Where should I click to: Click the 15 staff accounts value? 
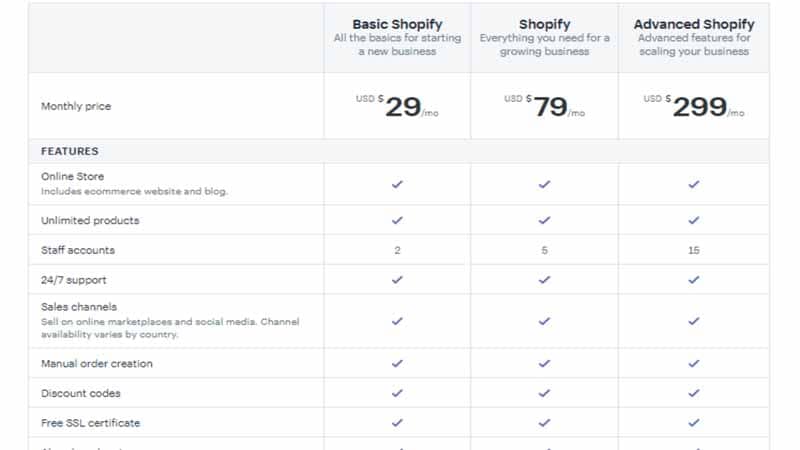click(x=693, y=250)
